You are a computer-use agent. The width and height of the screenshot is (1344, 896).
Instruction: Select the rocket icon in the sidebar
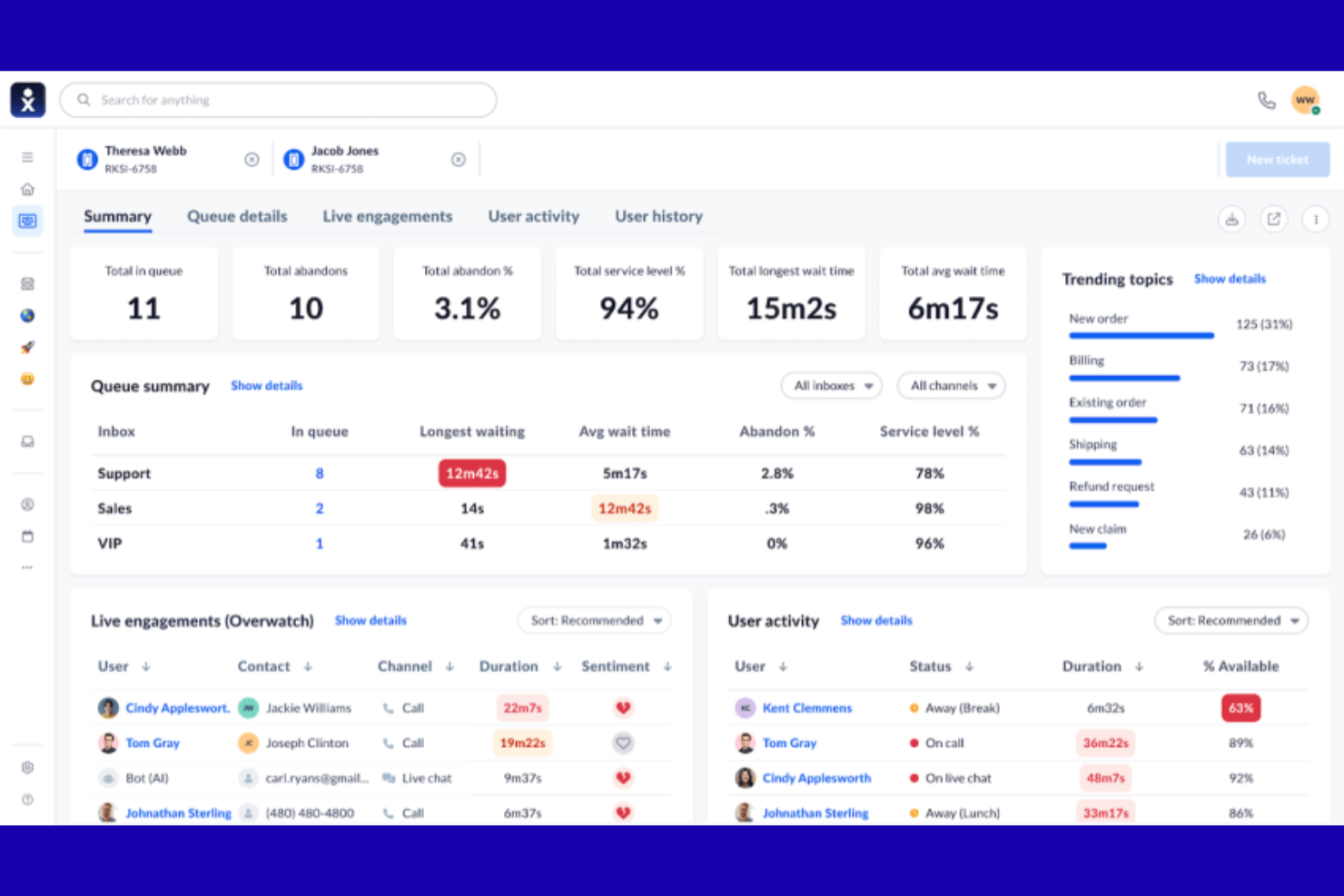point(27,347)
